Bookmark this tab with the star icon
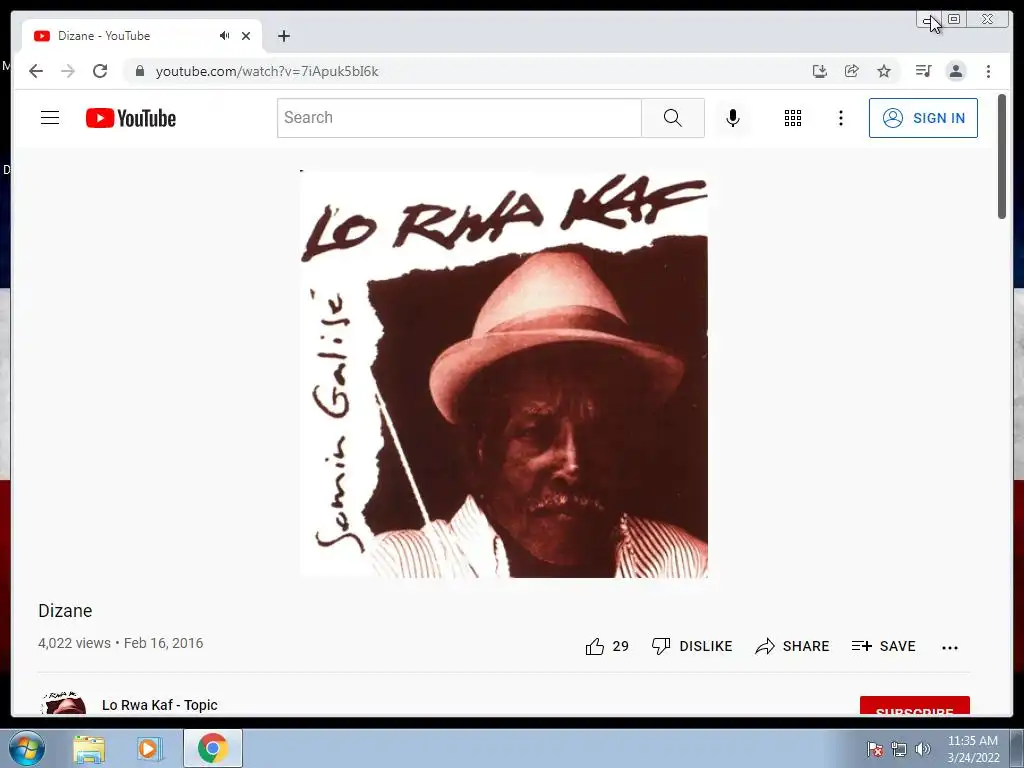Viewport: 1024px width, 768px height. click(884, 71)
